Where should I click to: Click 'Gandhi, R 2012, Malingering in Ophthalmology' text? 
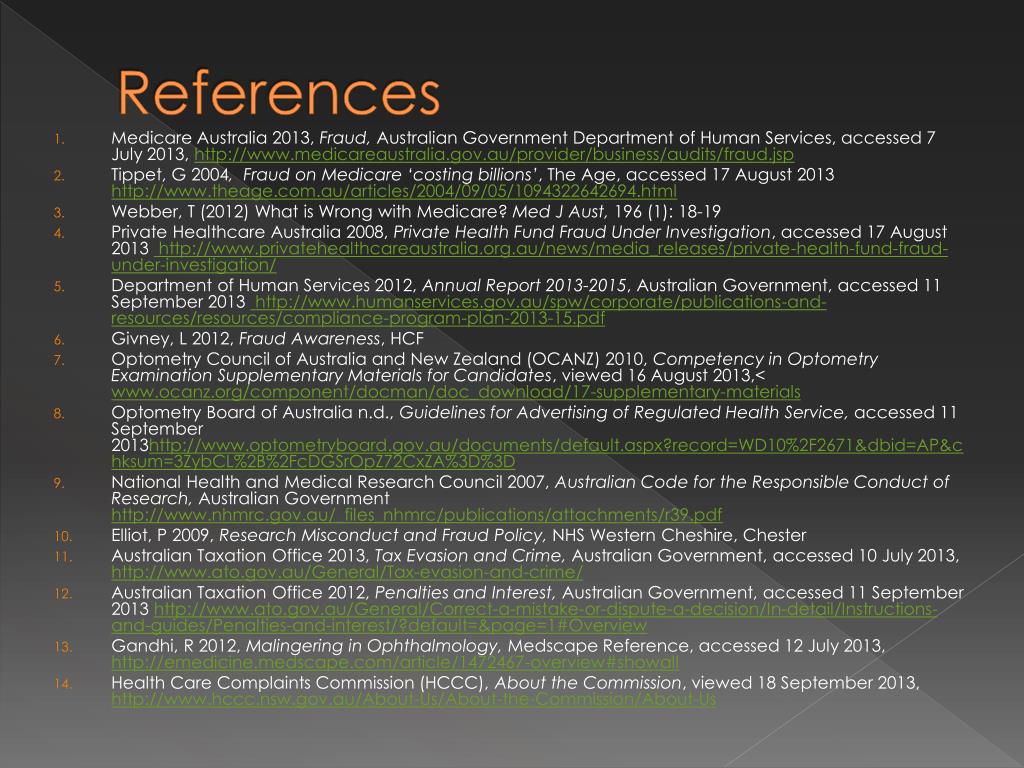304,646
